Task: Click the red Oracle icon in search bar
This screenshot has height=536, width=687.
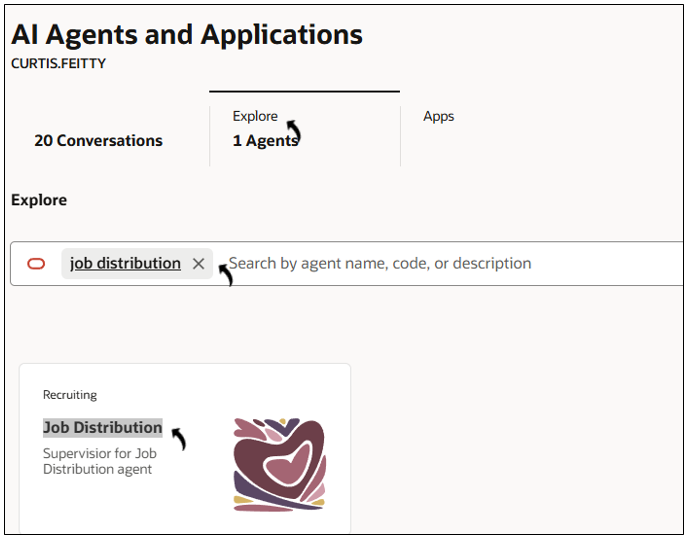Action: (36, 263)
